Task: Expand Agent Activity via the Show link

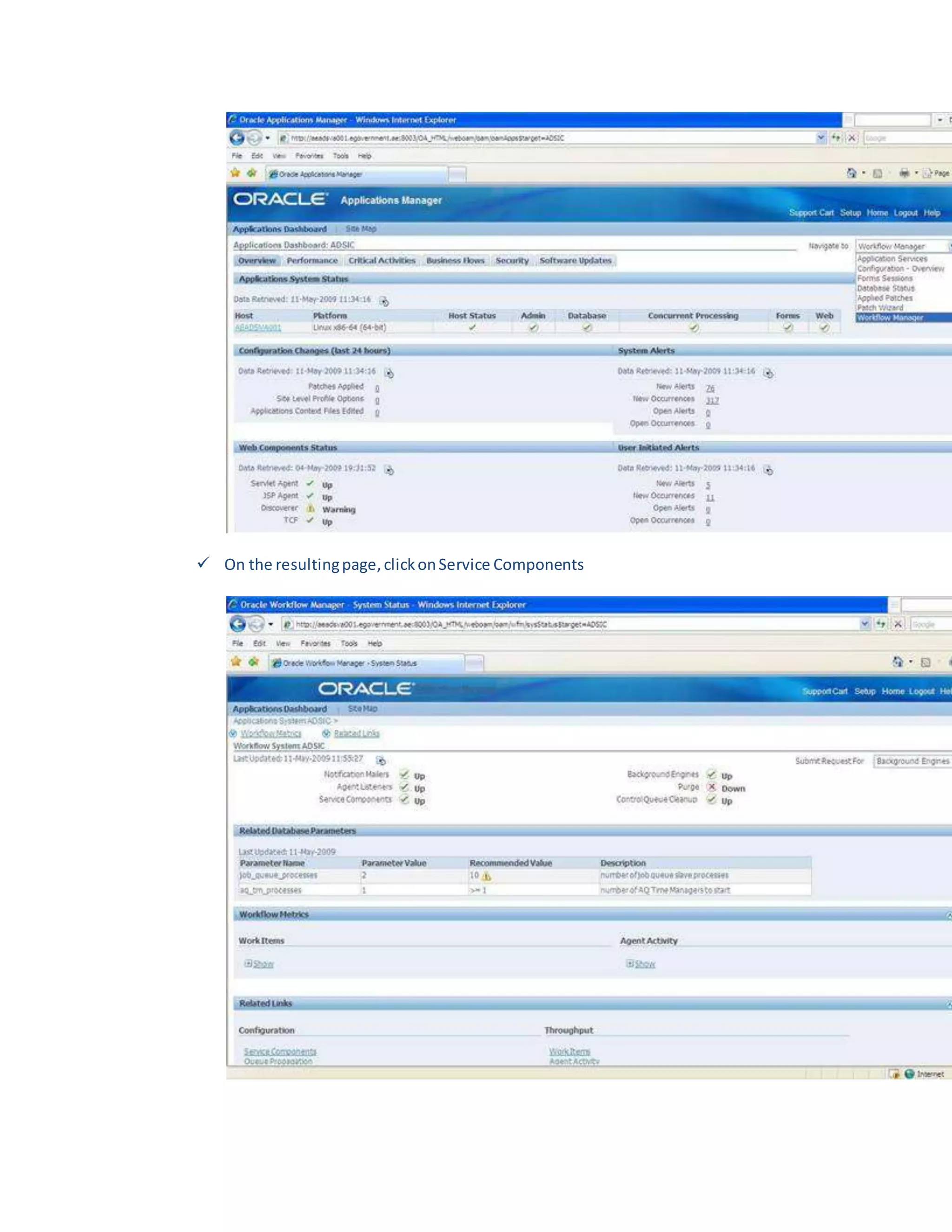Action: click(645, 964)
